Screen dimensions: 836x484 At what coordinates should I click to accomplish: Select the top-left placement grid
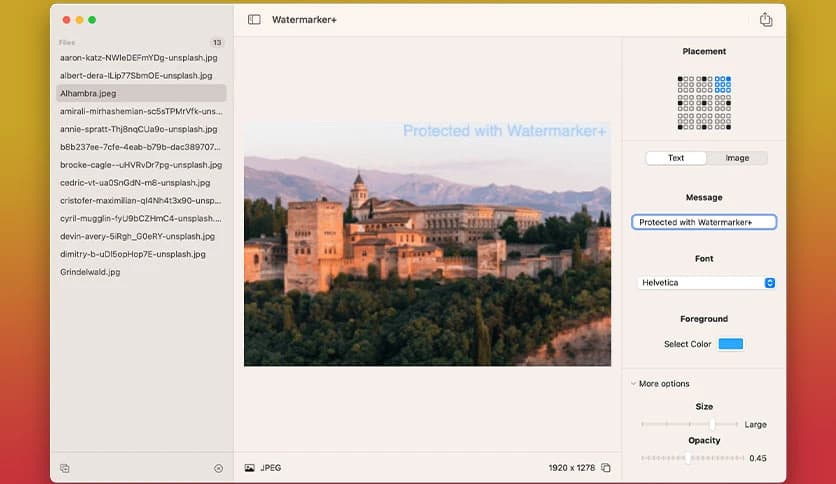coord(685,84)
